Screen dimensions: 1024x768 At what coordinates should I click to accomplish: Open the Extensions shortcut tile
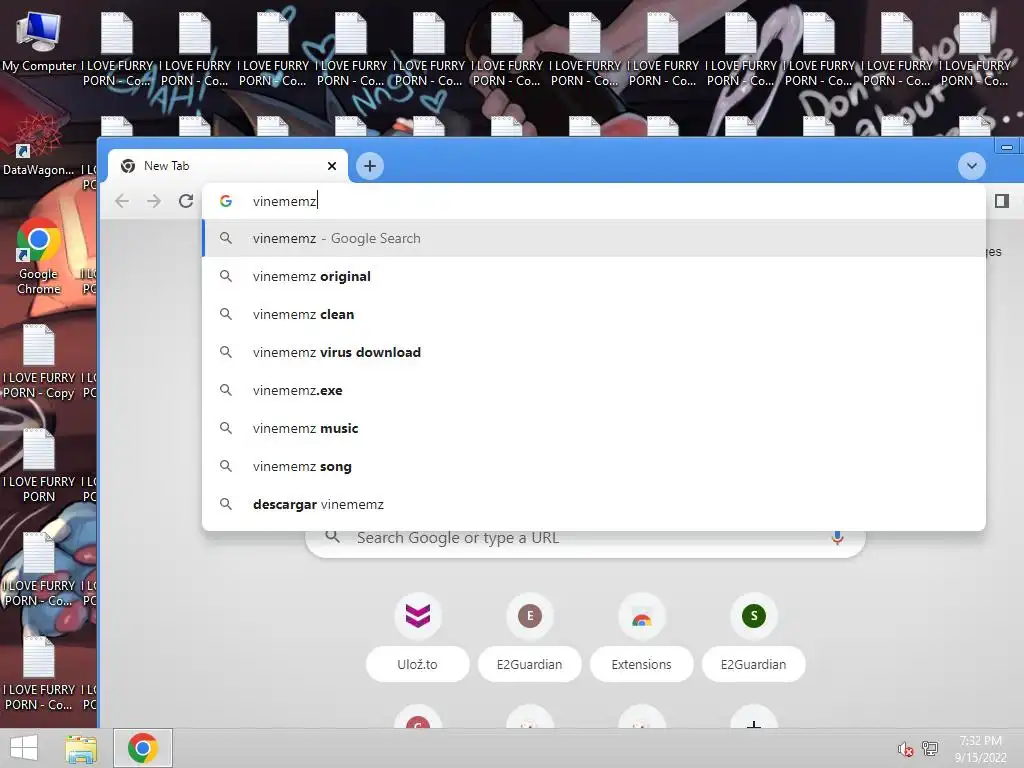pos(641,615)
